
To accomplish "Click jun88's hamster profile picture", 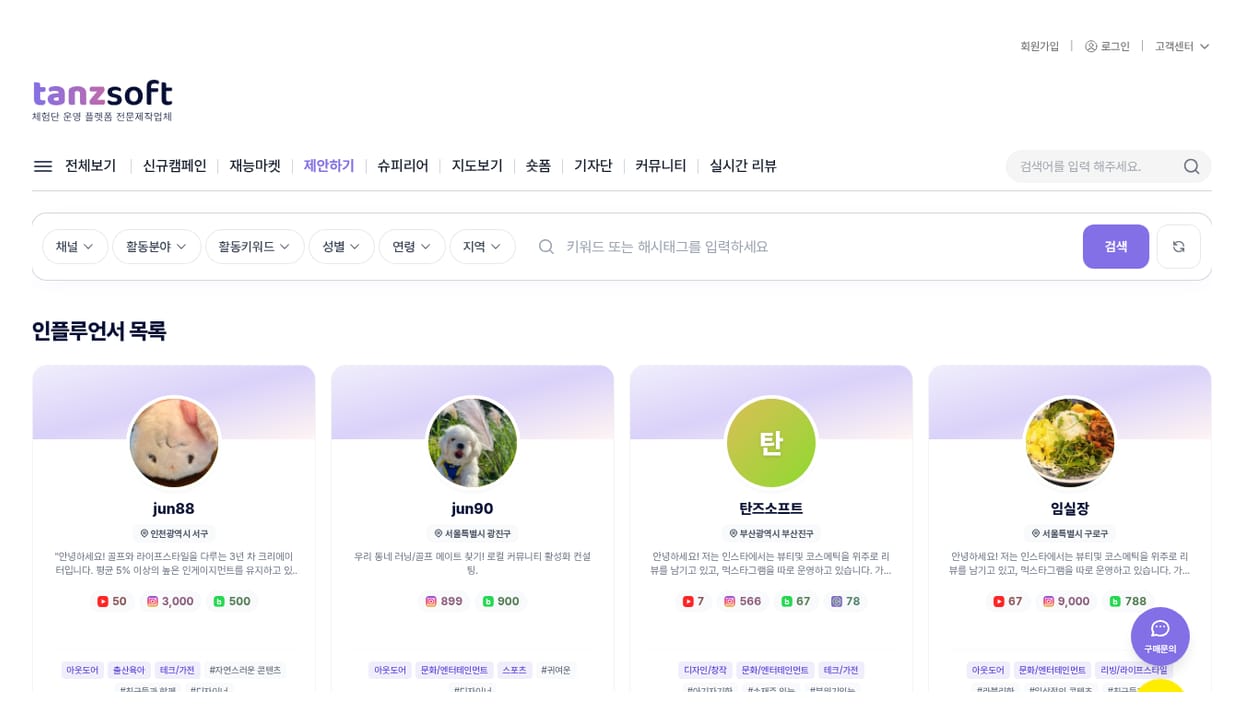I will click(174, 443).
